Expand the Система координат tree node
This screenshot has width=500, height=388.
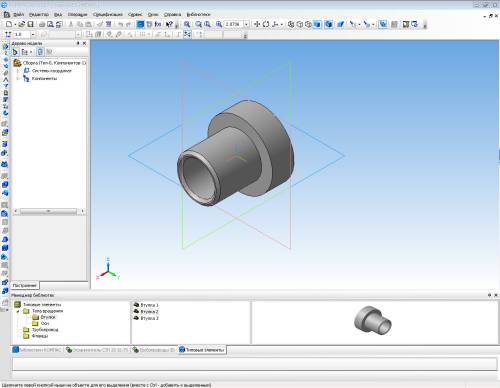(18, 71)
